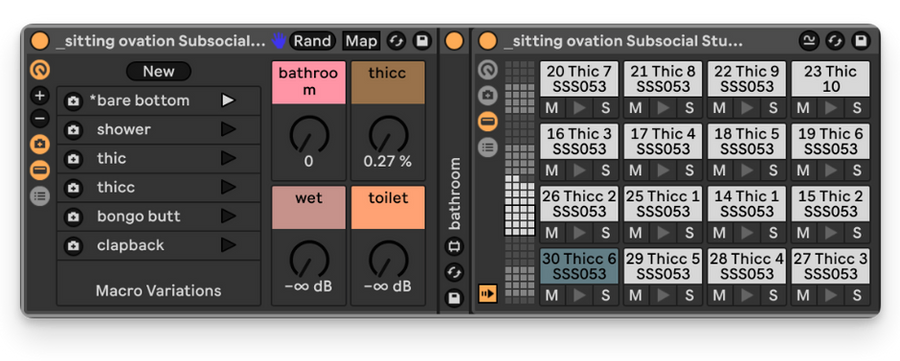Toggle the Drum Rack chain list
The image size is (900, 361).
coord(488,148)
